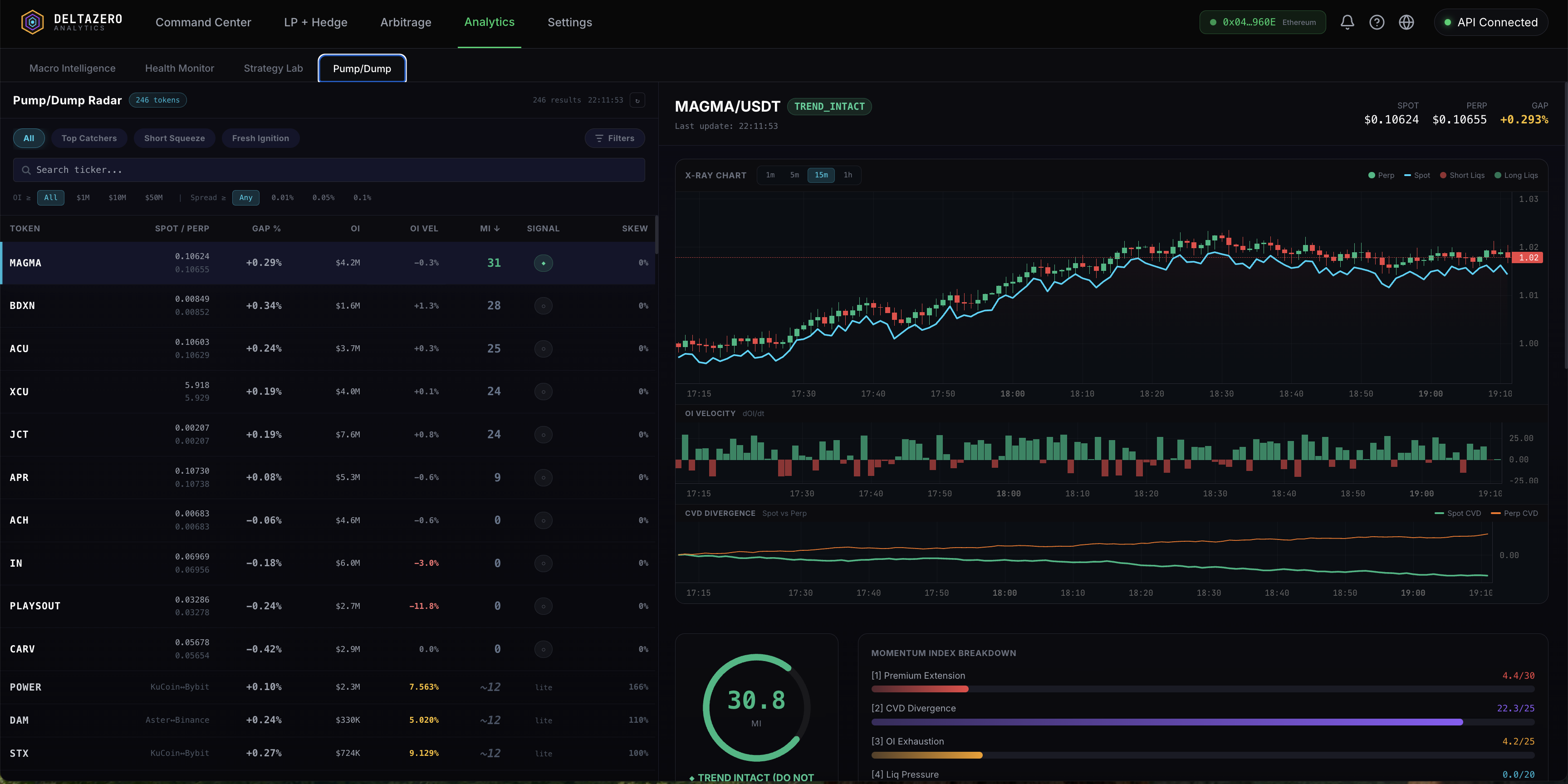The height and width of the screenshot is (784, 1568).
Task: Click the DeltaZero hexagon logo
Action: [x=32, y=23]
